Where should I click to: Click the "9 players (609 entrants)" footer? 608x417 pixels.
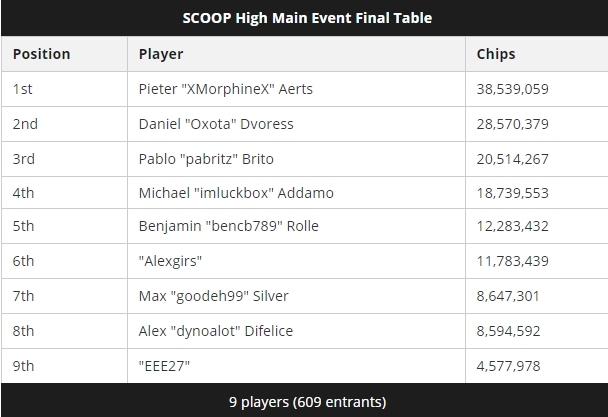(307, 402)
